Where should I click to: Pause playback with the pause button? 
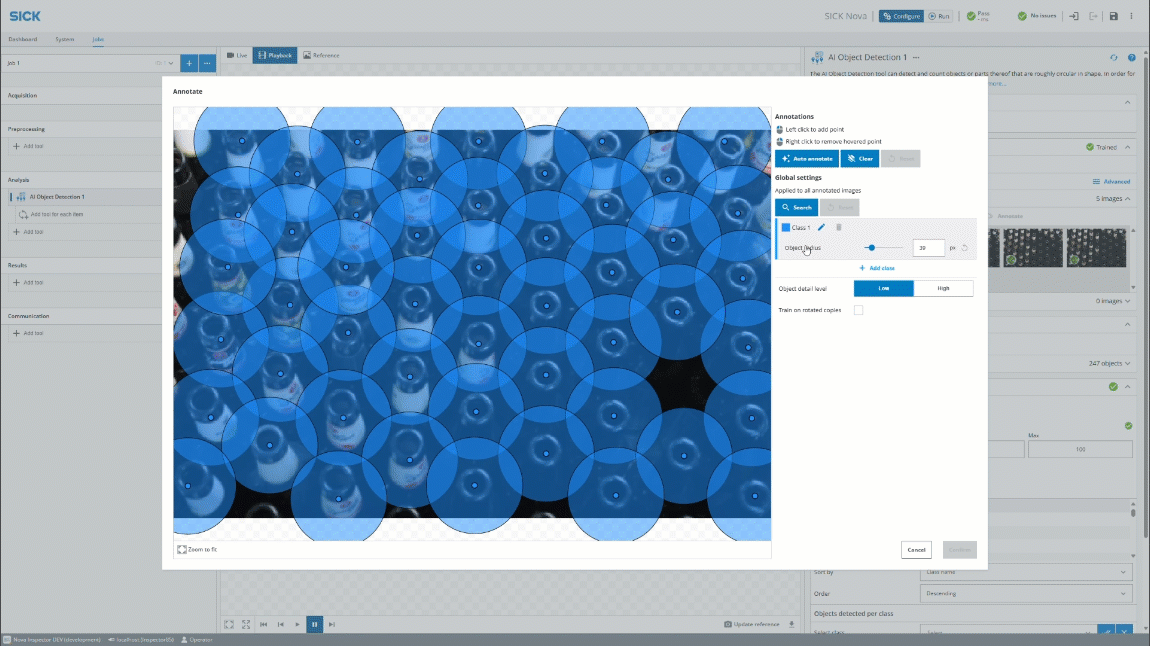point(314,624)
